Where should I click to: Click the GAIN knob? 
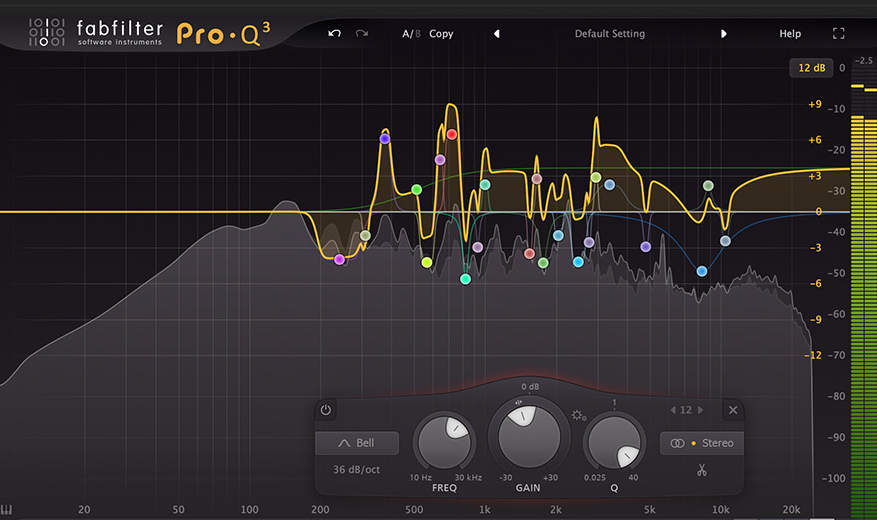point(529,436)
